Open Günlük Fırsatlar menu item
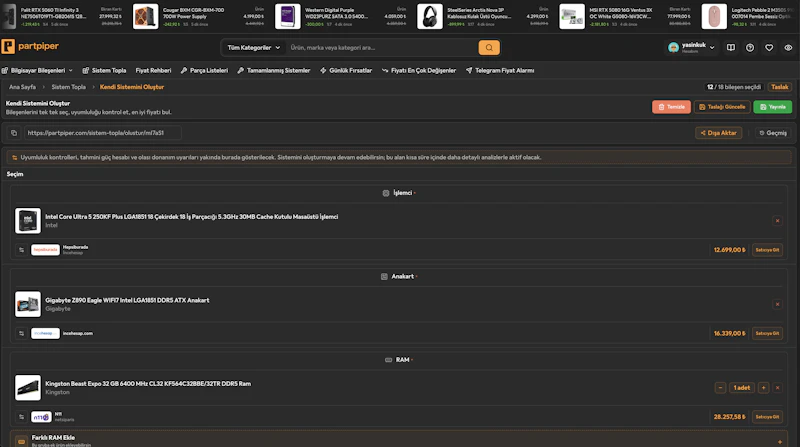The width and height of the screenshot is (800, 447). (346, 70)
